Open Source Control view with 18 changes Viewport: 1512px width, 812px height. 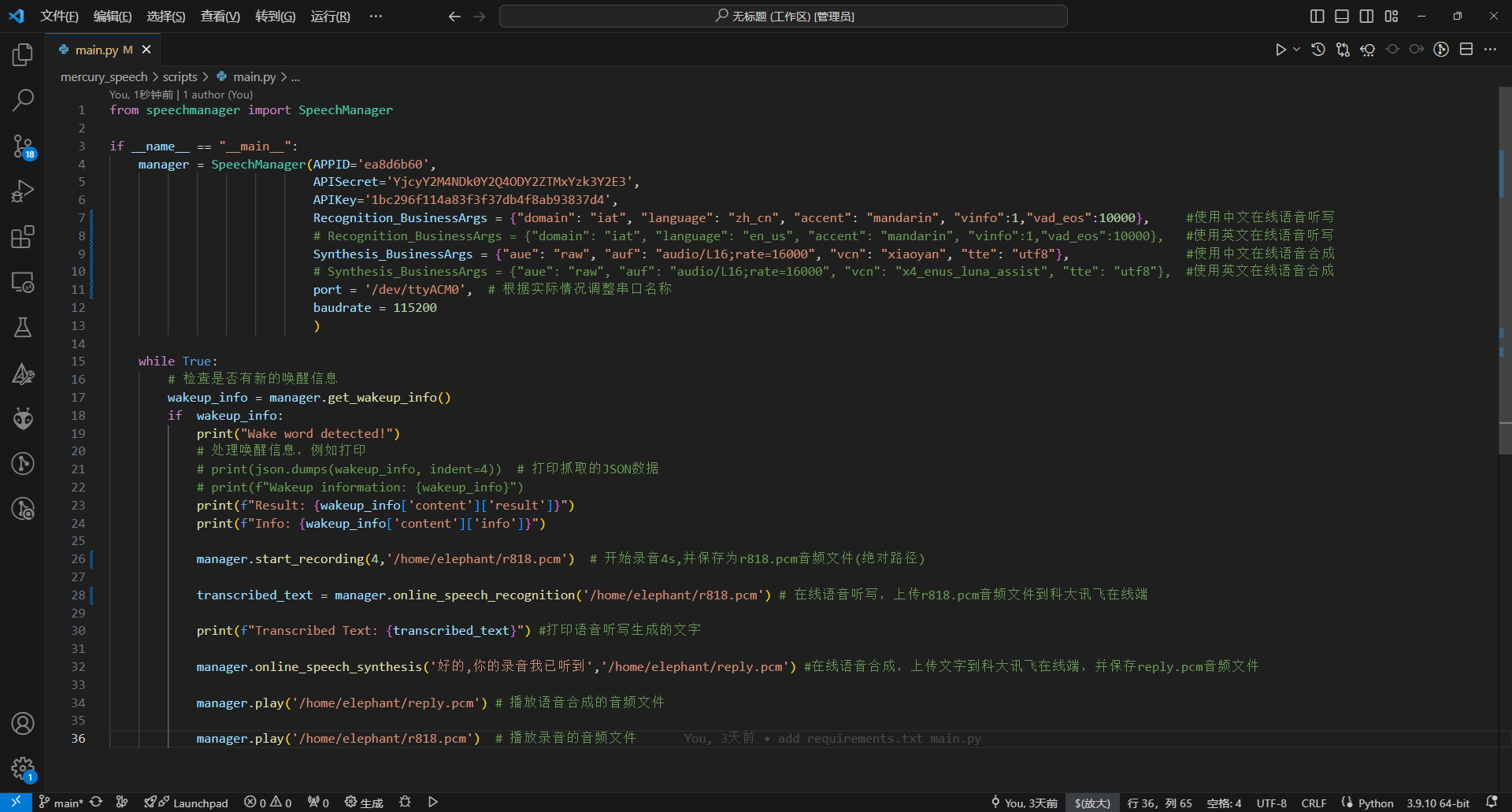(23, 146)
